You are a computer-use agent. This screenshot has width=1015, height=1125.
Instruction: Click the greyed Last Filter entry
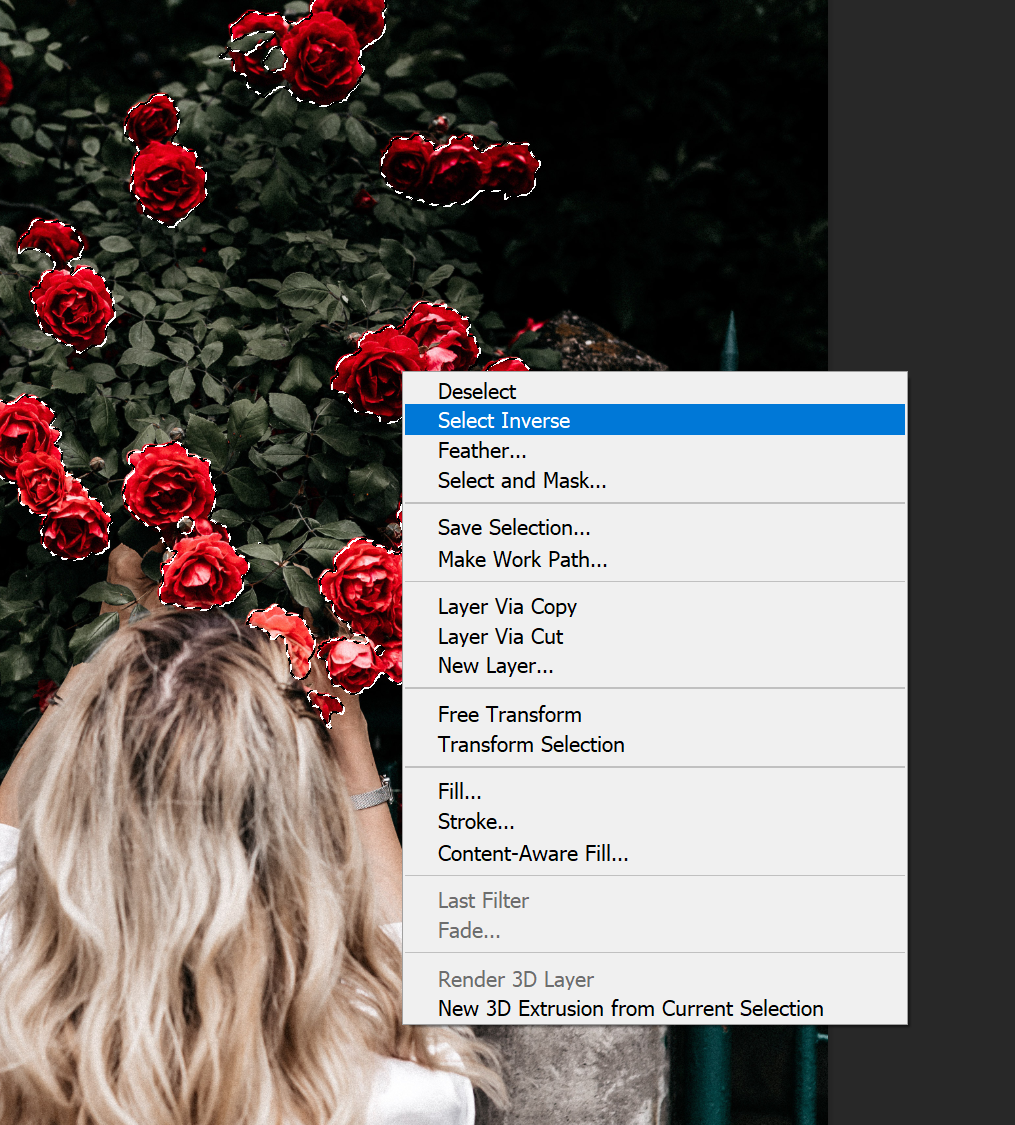654,900
